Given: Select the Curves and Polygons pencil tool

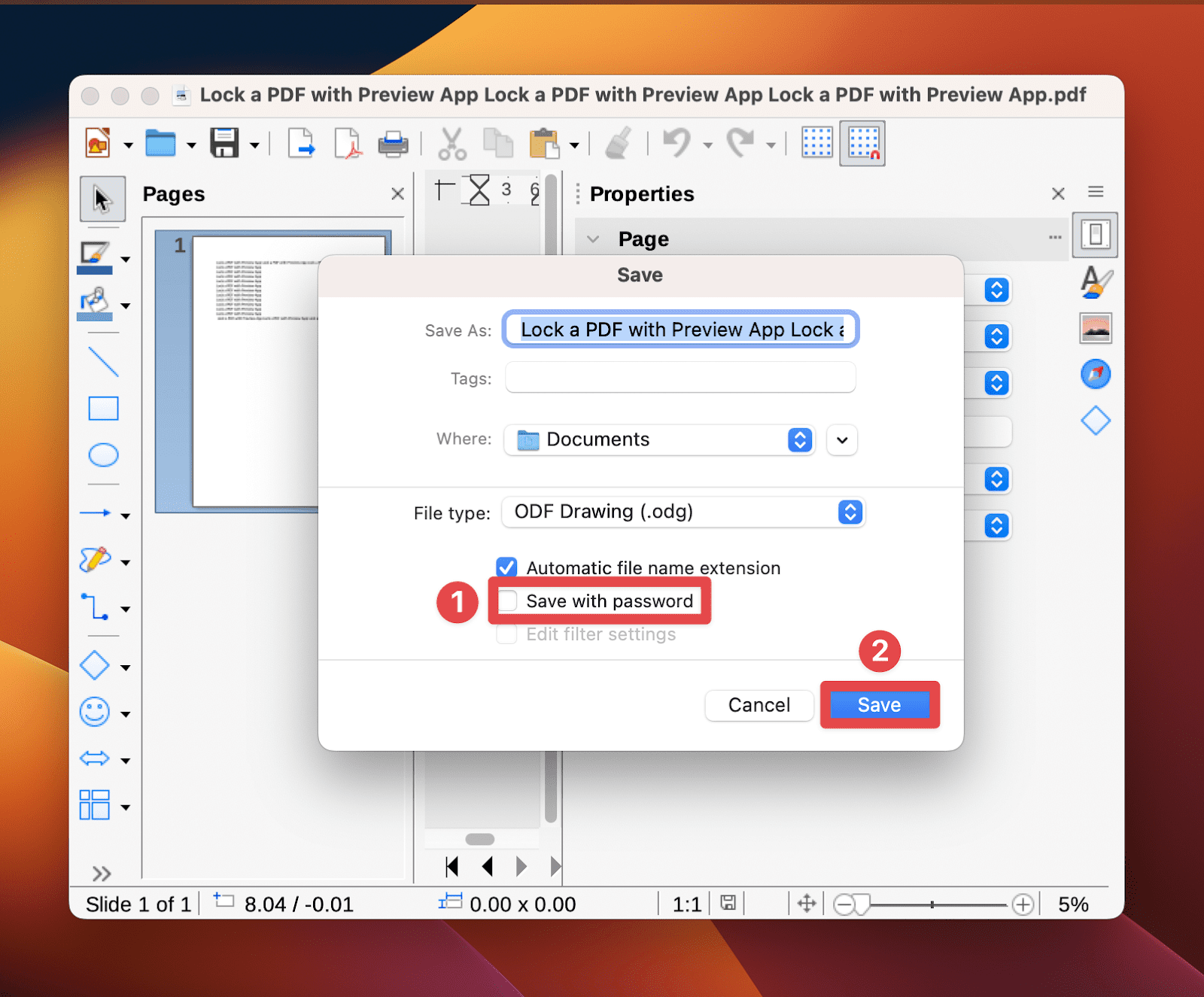Looking at the screenshot, I should click(96, 560).
